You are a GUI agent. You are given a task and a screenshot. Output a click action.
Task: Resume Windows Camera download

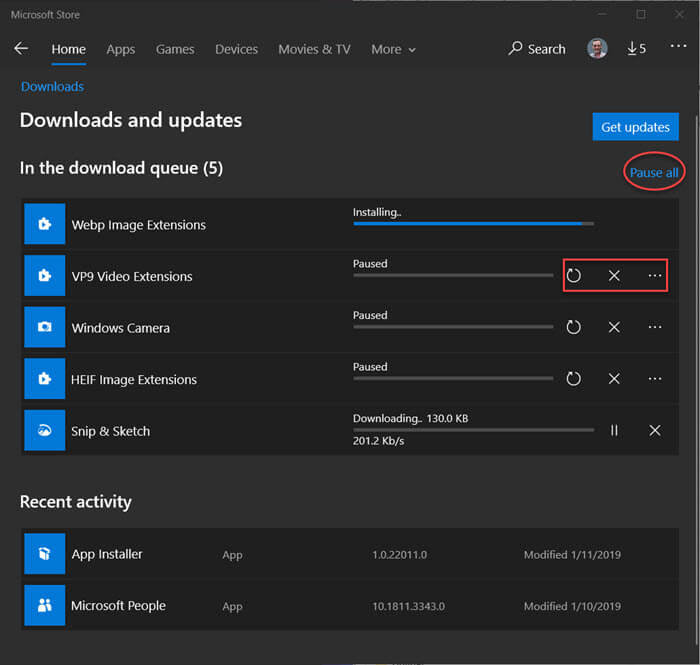point(573,327)
